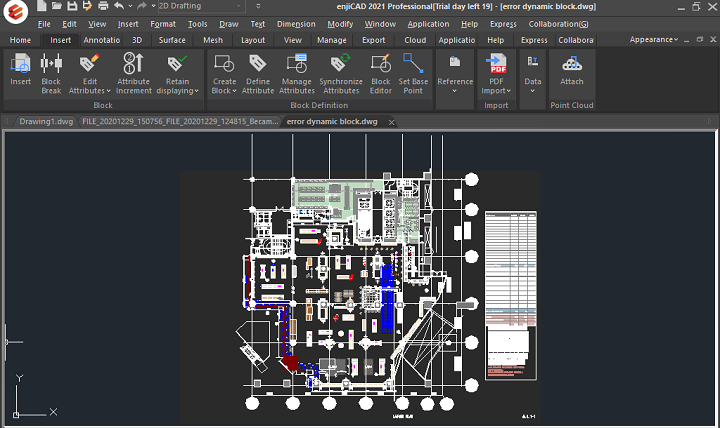Expand the Reference panel dropdown
Screen dimensions: 720x428
[455, 91]
